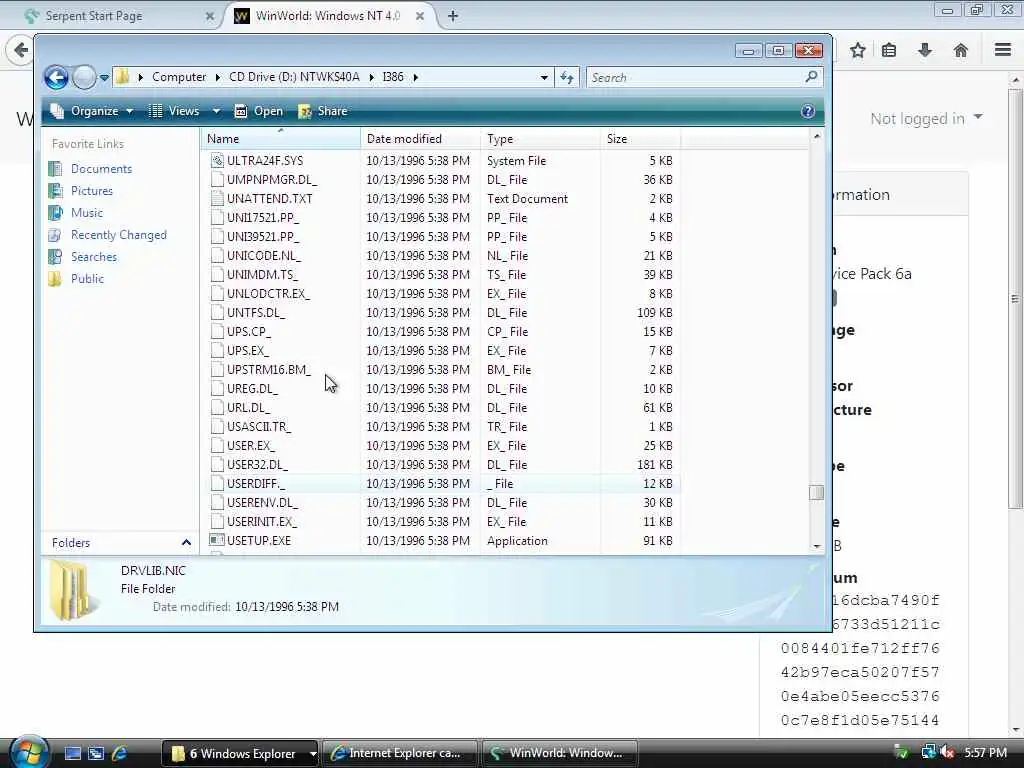Image resolution: width=1024 pixels, height=768 pixels.
Task: Launch Internet Explorer from Quick Launch
Action: pyautogui.click(x=120, y=753)
